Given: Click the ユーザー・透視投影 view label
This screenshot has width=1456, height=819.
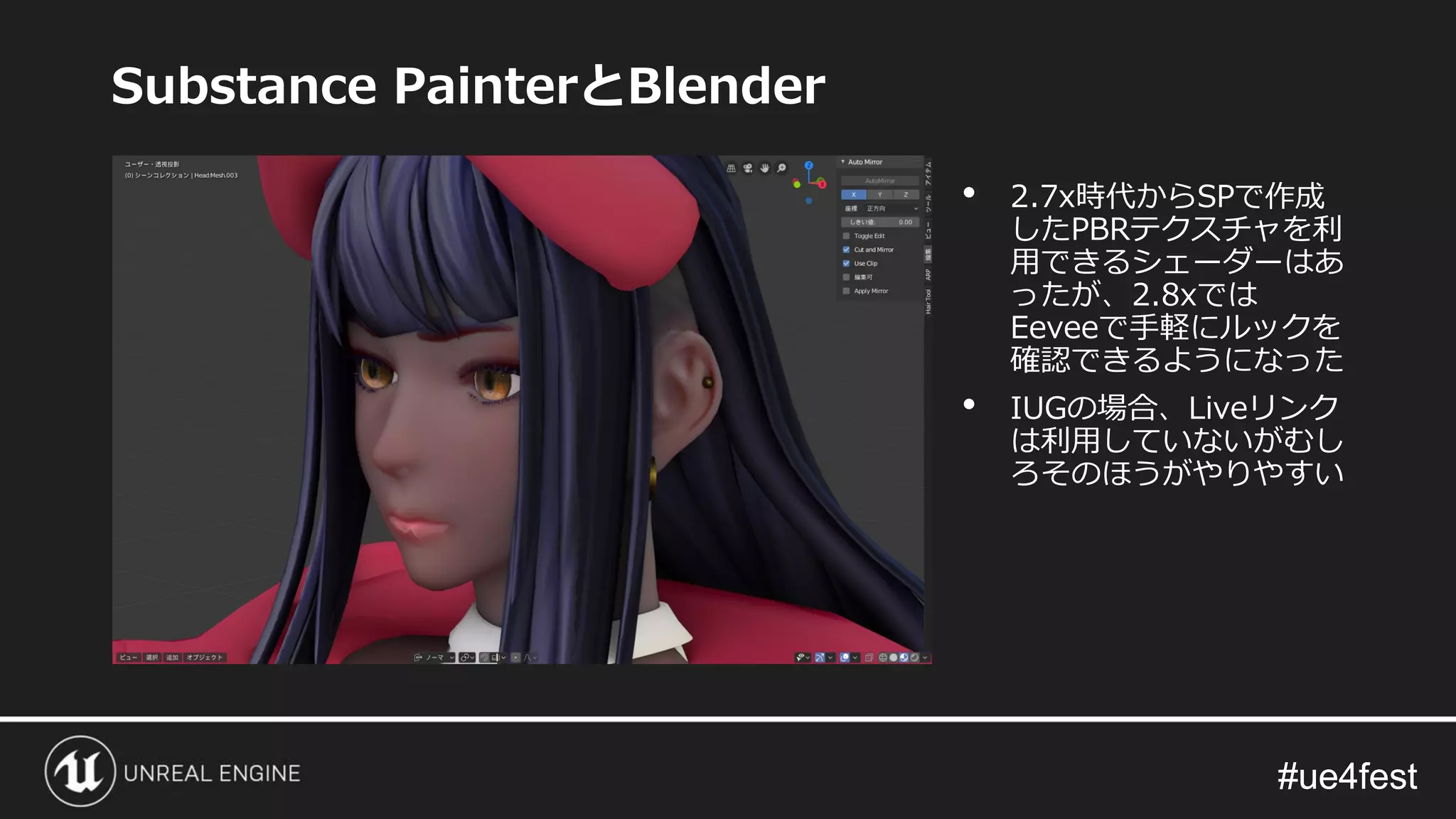Looking at the screenshot, I should click(x=152, y=164).
